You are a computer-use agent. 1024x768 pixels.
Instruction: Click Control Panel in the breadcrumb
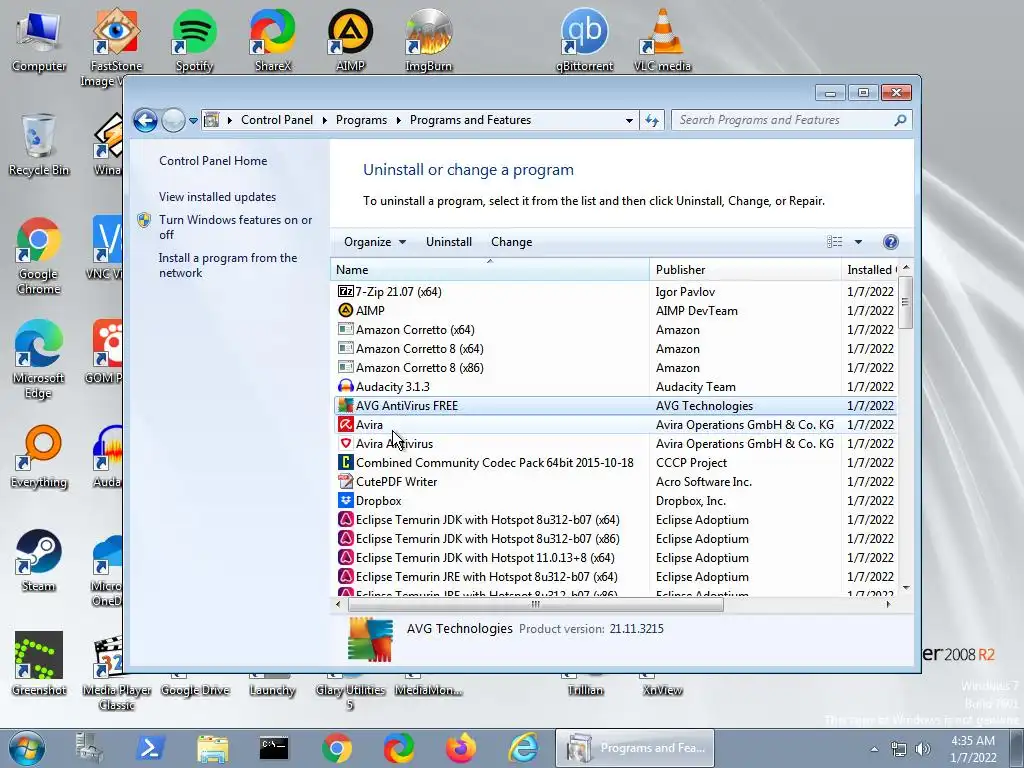tap(277, 120)
